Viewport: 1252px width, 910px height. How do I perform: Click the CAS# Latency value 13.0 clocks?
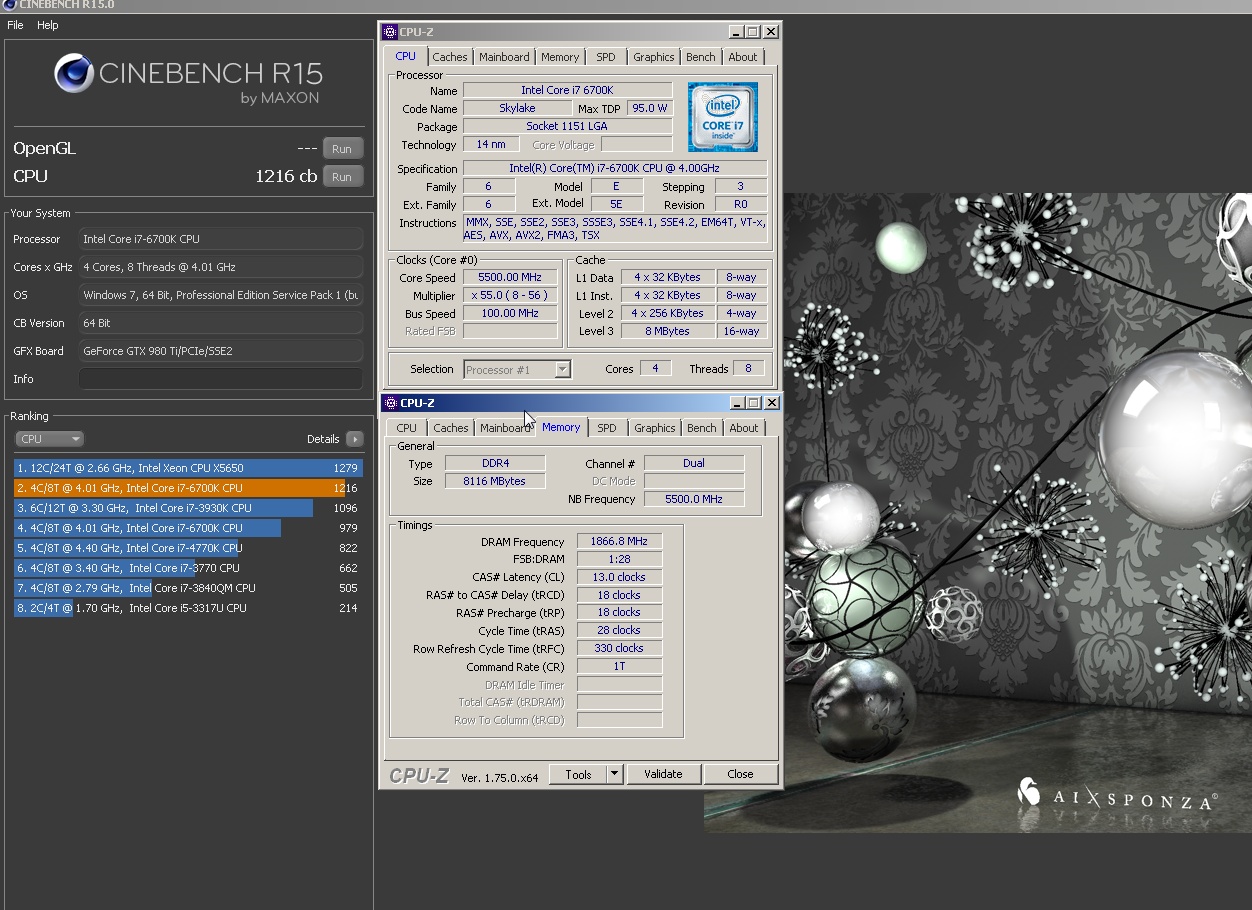pyautogui.click(x=619, y=577)
